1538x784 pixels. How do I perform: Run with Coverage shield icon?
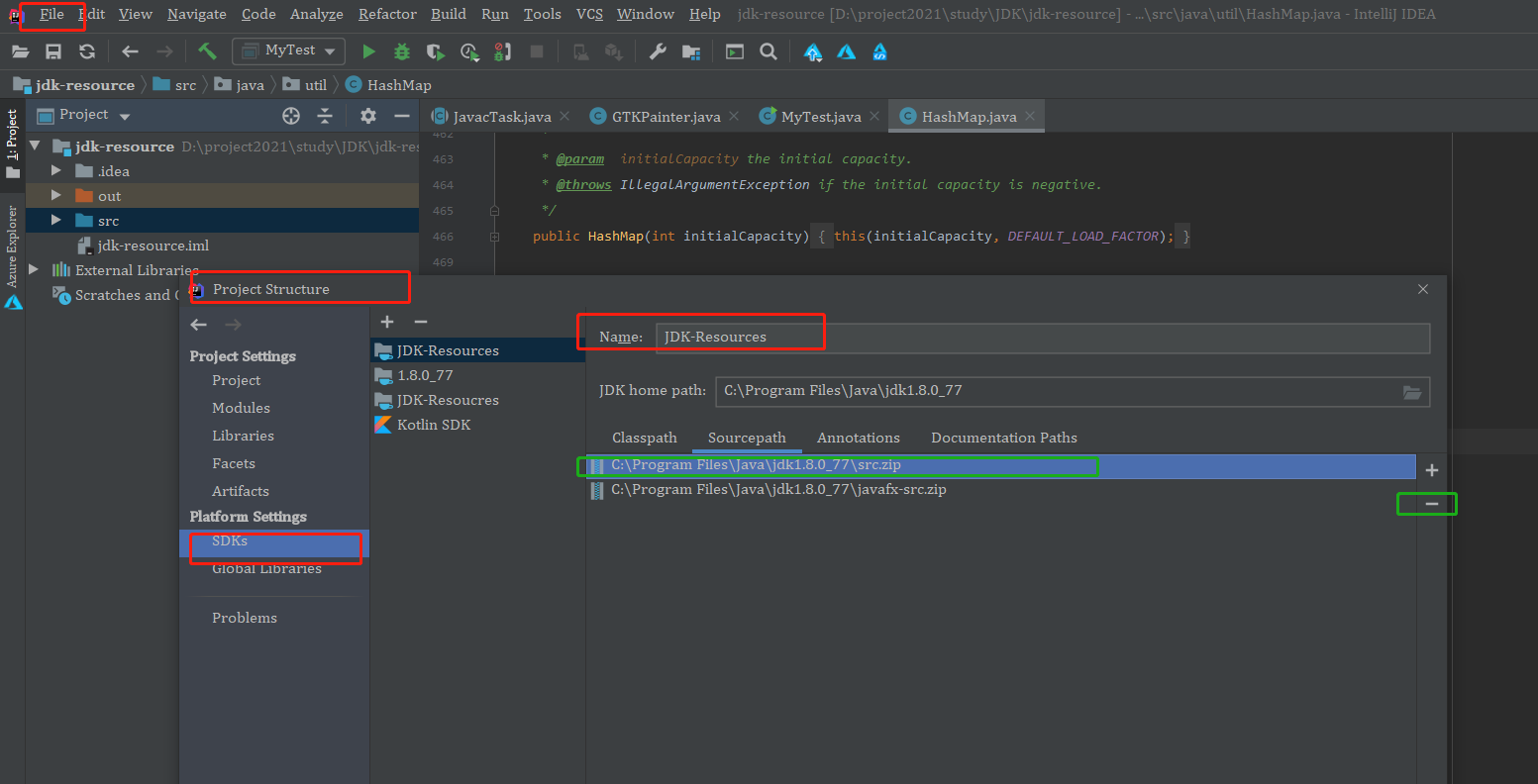click(x=435, y=51)
